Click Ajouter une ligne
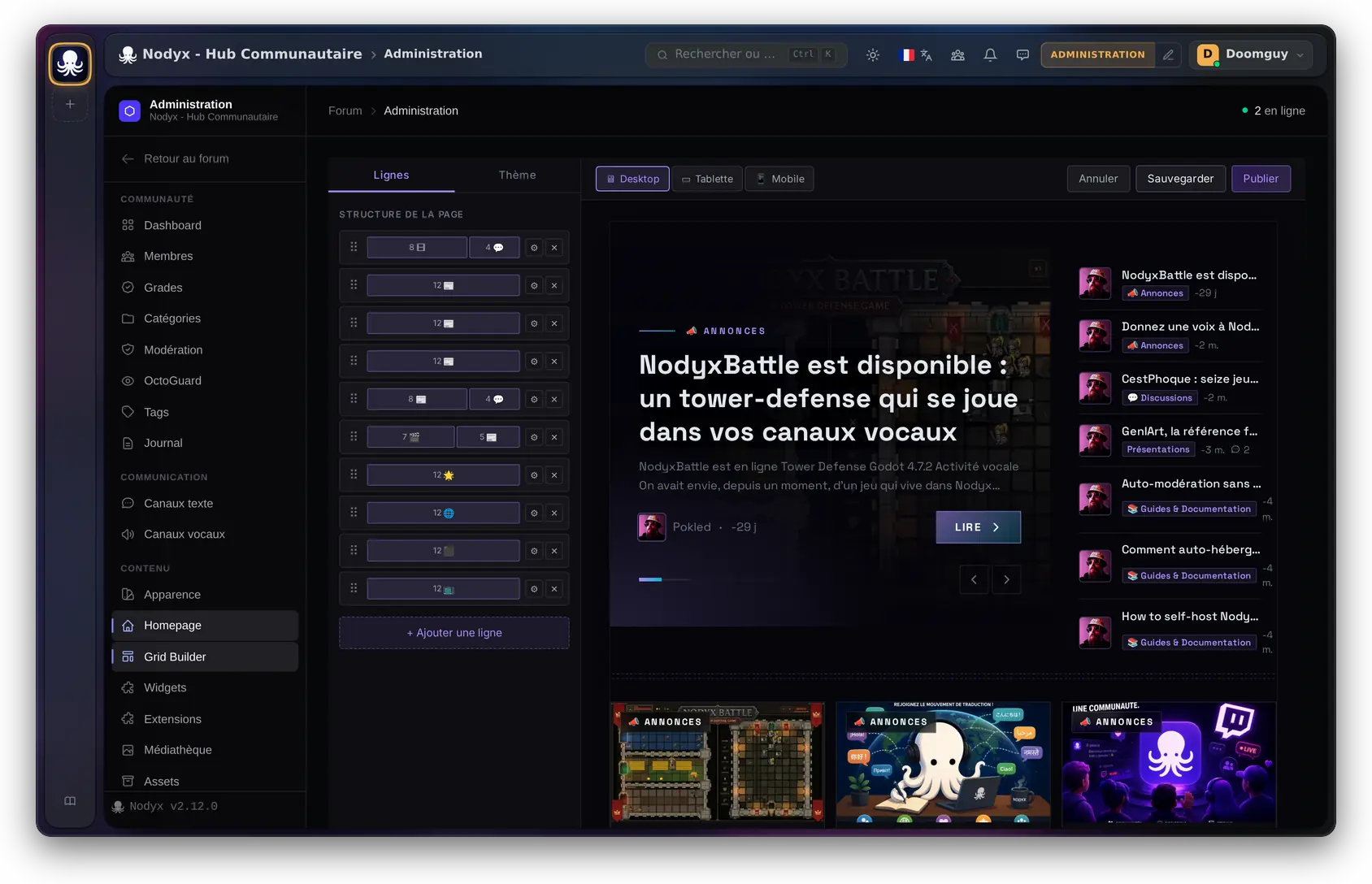This screenshot has height=884, width=1372. [x=454, y=633]
